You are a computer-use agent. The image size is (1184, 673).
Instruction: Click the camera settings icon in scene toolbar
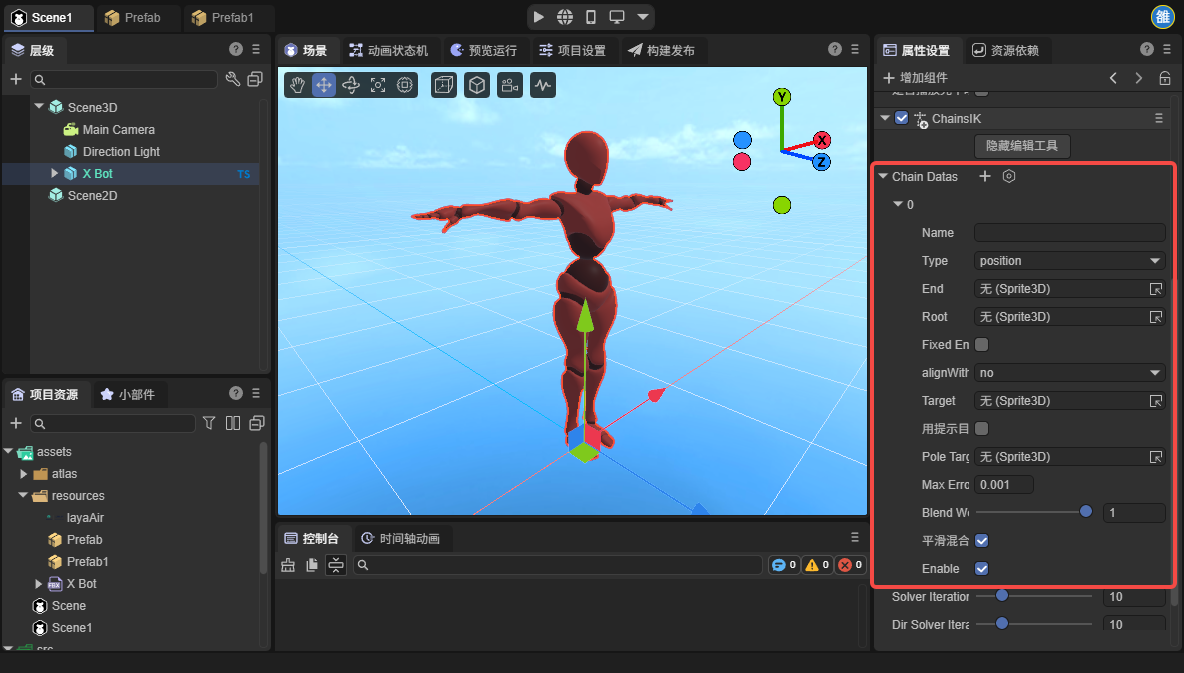(x=510, y=85)
